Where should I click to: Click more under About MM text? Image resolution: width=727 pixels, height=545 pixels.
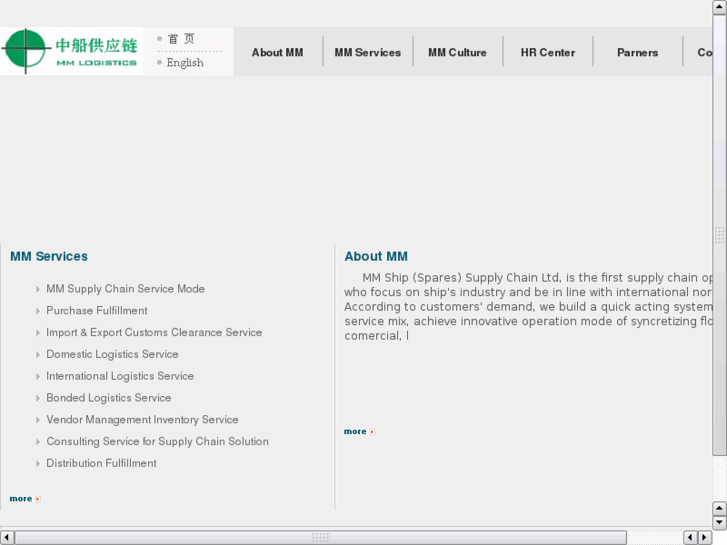[359, 431]
